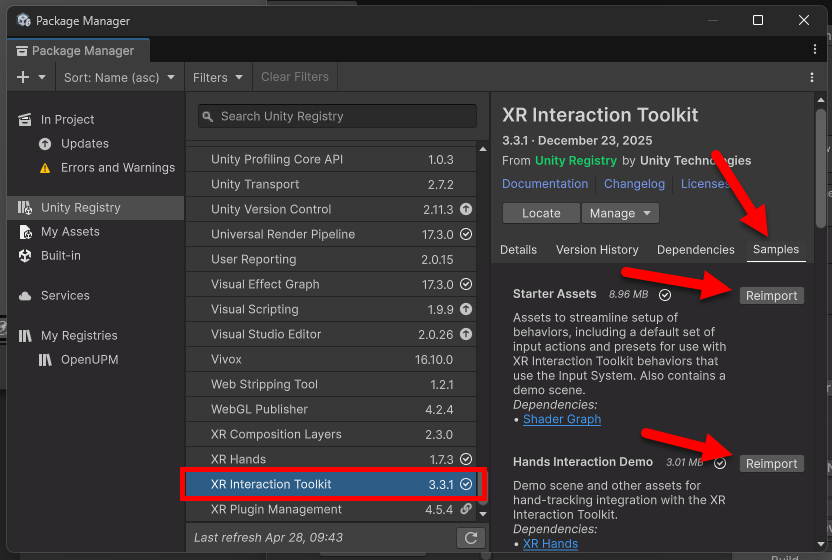The height and width of the screenshot is (560, 832).
Task: Open the Sort: Name (asc) dropdown
Action: click(119, 77)
